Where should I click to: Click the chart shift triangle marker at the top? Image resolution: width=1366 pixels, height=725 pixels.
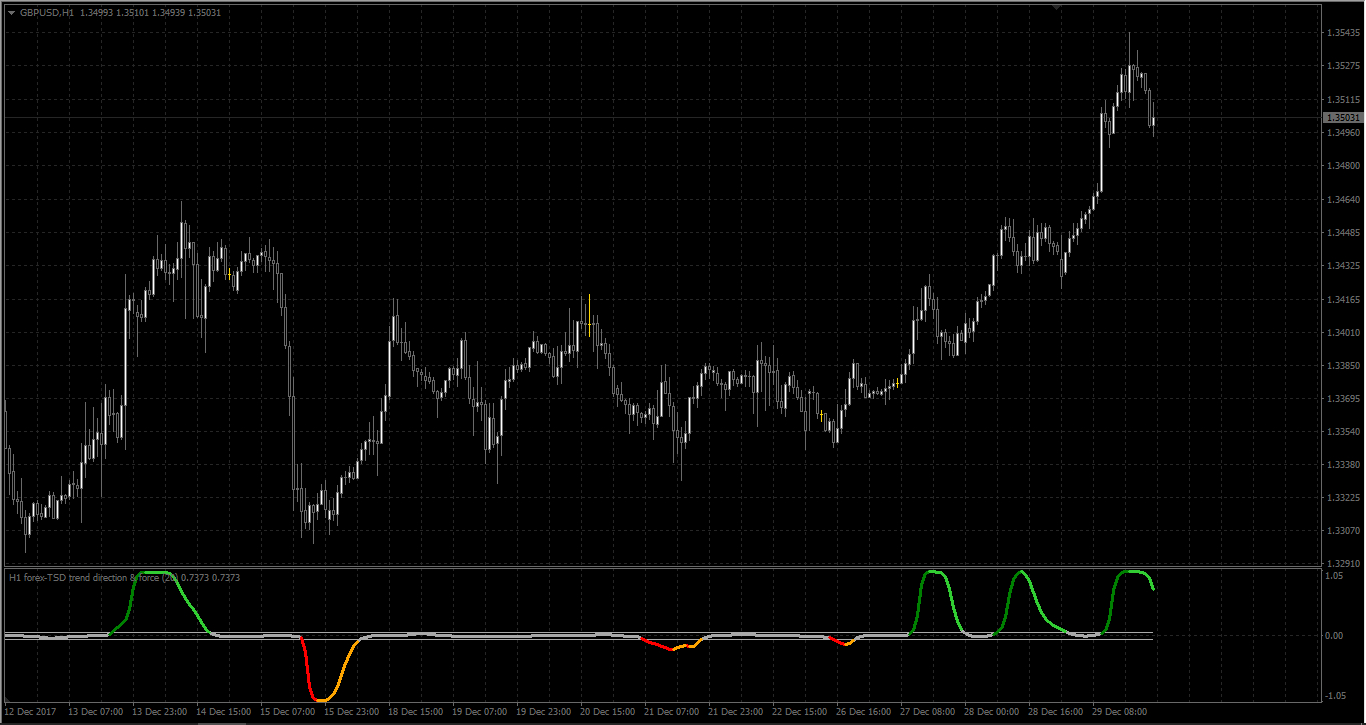1058,7
